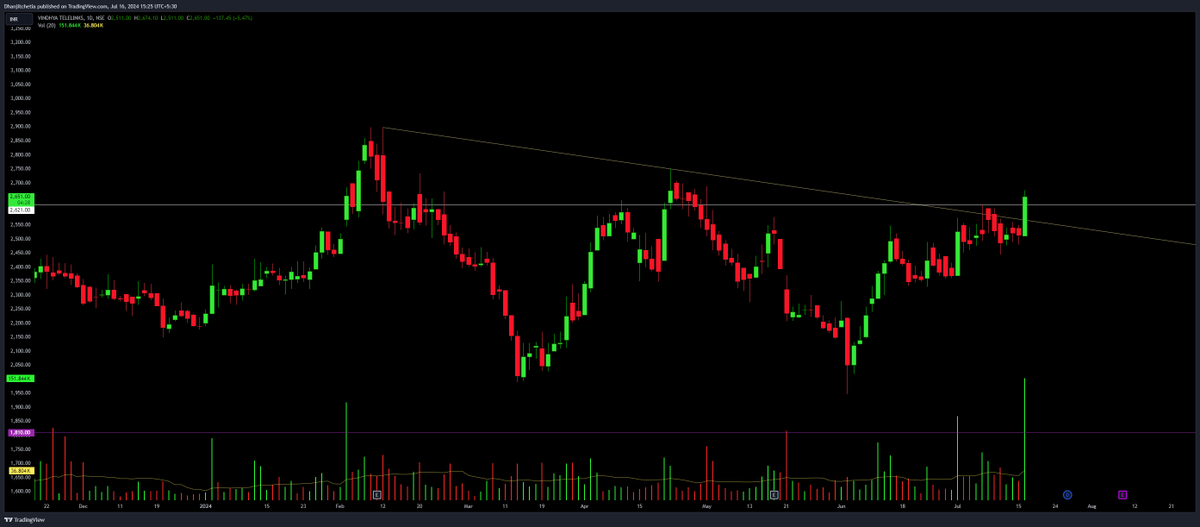Screen dimensions: 1200x527
Task: Open the blue dividend marker near 24
Action: (1067, 495)
